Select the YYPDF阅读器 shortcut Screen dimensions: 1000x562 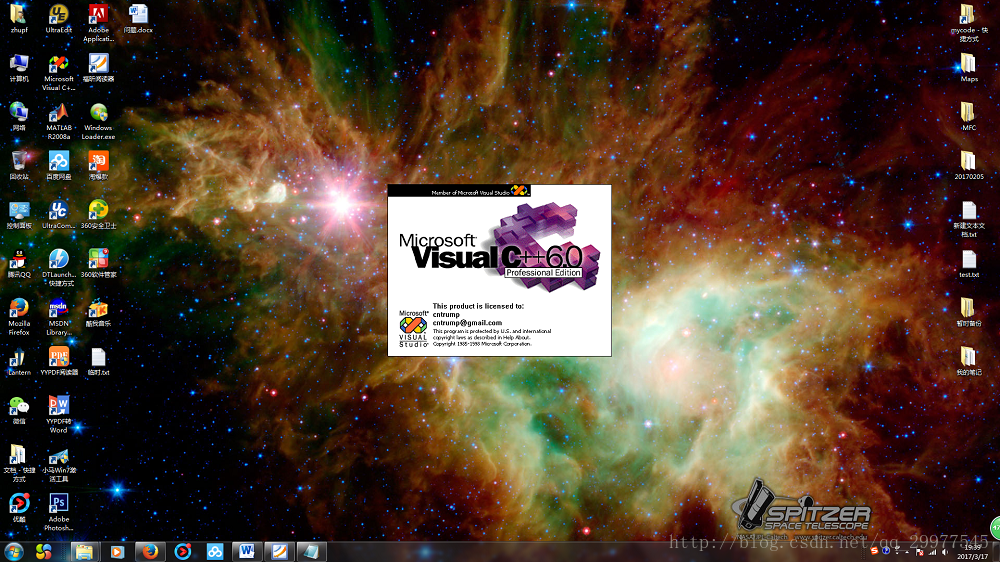tap(59, 361)
